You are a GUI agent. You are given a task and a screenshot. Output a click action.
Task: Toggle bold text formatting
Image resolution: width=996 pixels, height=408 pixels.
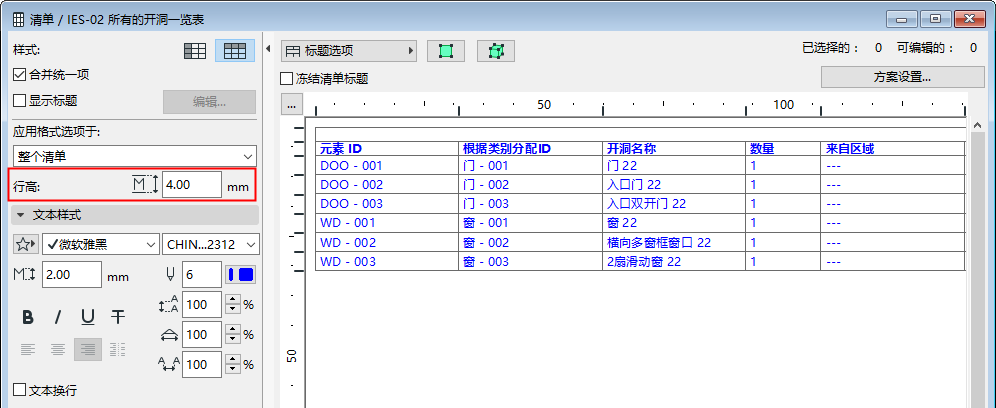(27, 316)
